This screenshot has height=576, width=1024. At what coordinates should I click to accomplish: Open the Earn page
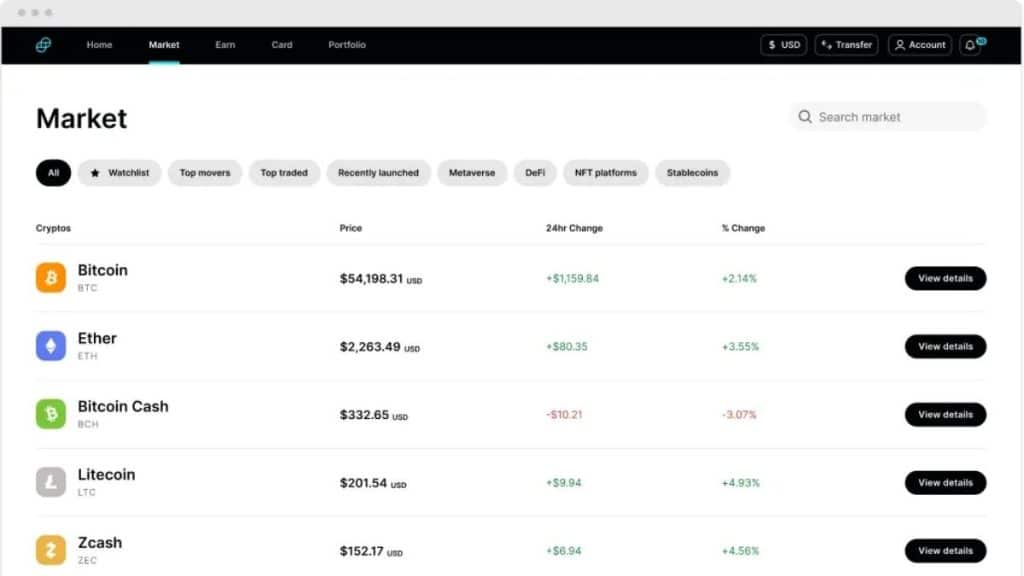click(225, 44)
